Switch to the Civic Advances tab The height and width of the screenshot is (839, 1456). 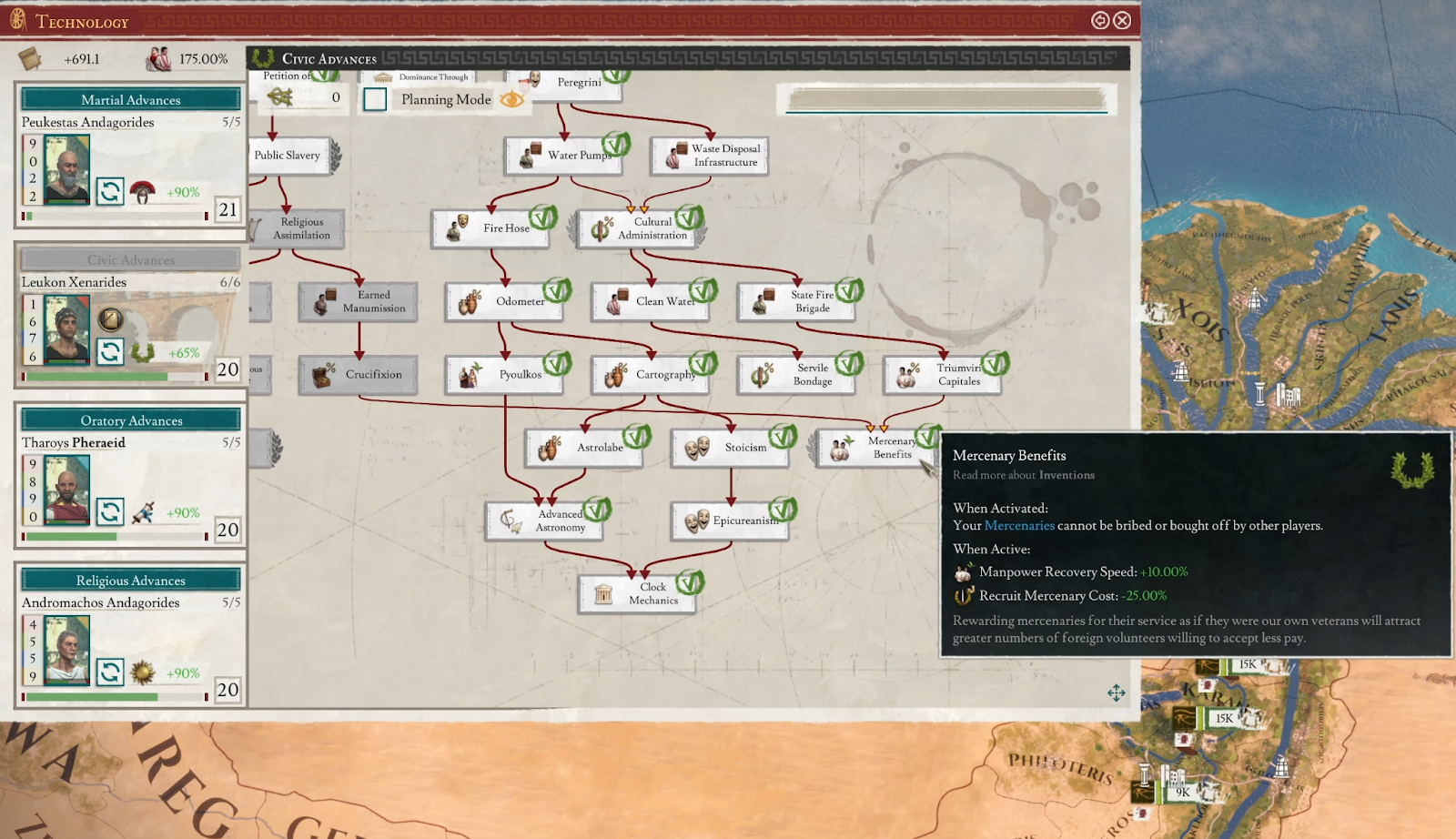pos(131,259)
